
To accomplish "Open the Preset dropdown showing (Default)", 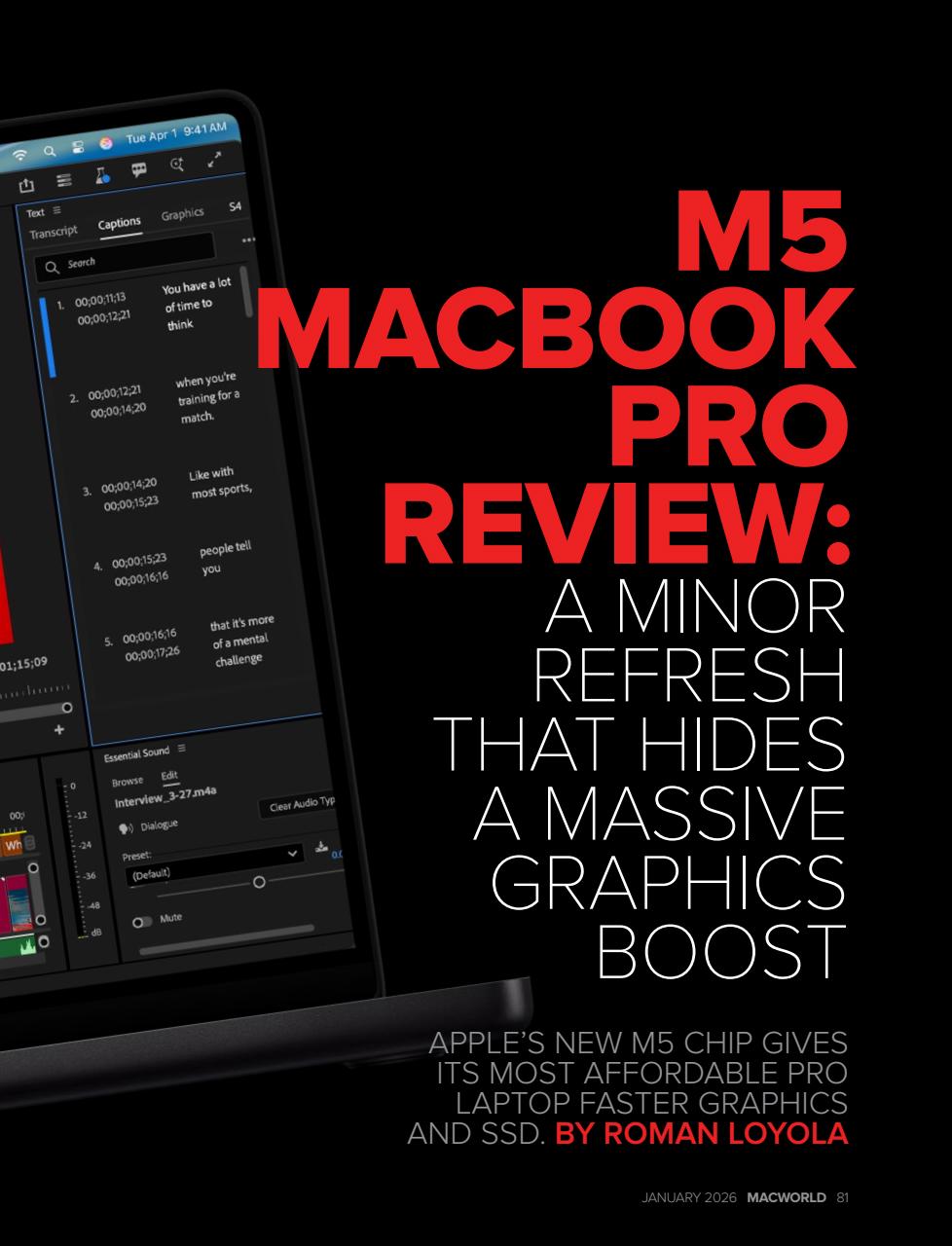I will point(293,854).
